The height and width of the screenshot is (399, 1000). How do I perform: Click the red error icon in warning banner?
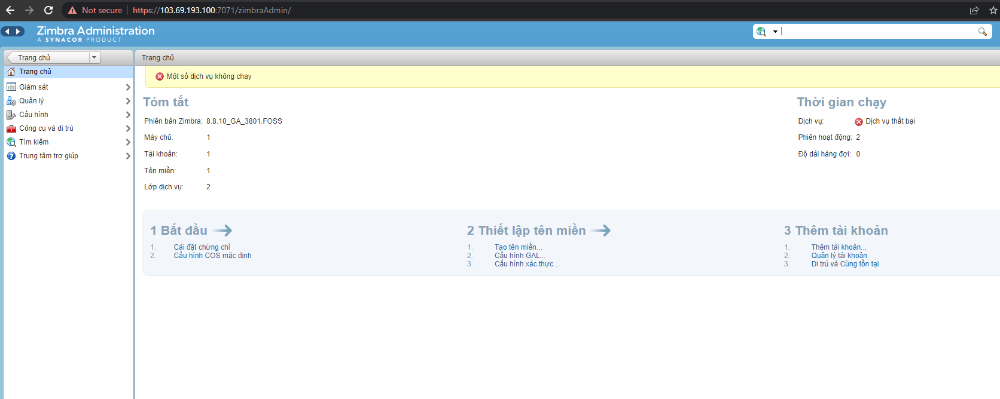pos(159,76)
